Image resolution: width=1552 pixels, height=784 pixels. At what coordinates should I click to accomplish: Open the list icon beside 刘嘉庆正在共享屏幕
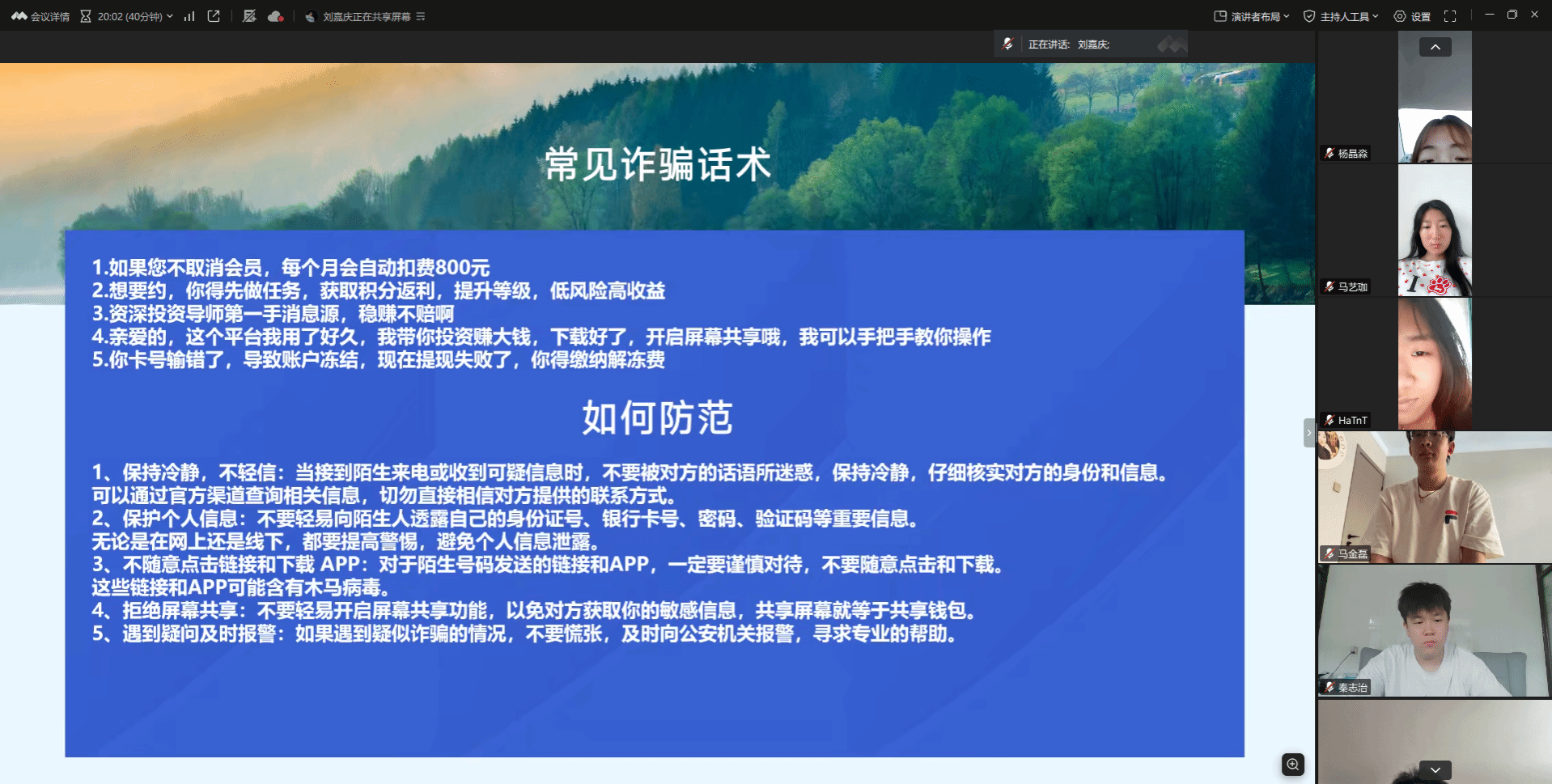coord(421,16)
